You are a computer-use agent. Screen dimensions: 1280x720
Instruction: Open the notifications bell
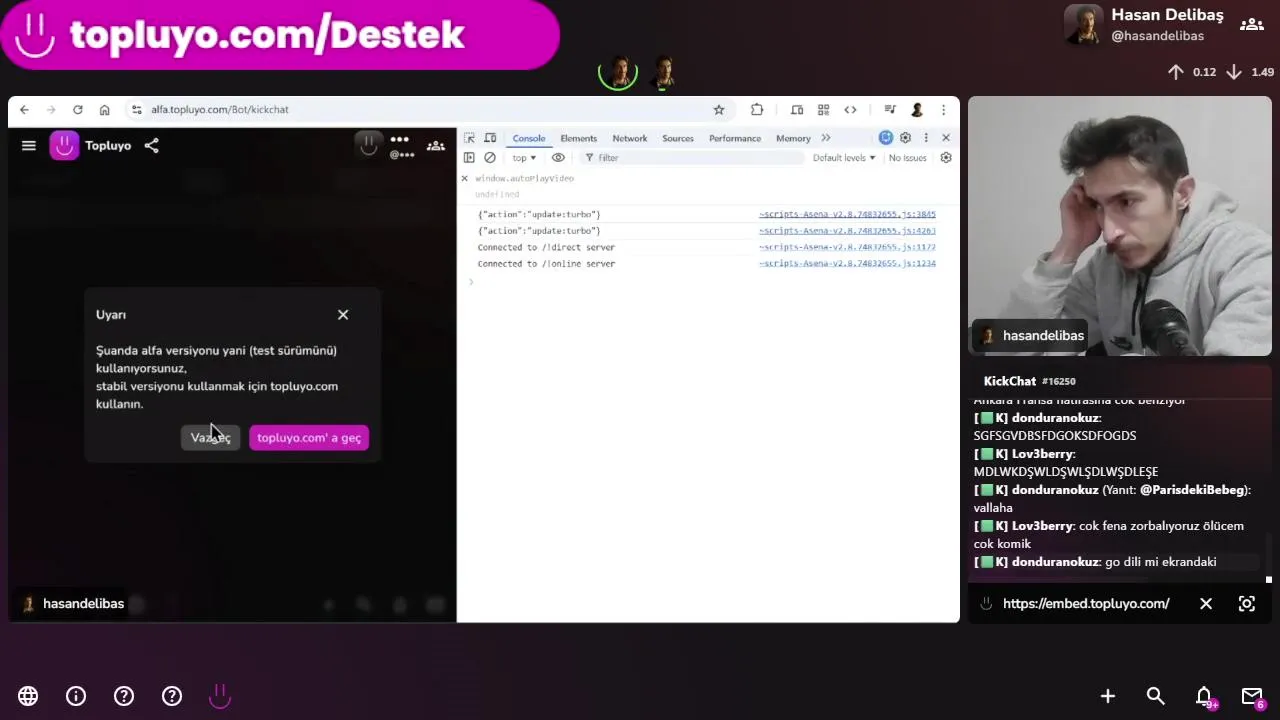pos(1204,696)
